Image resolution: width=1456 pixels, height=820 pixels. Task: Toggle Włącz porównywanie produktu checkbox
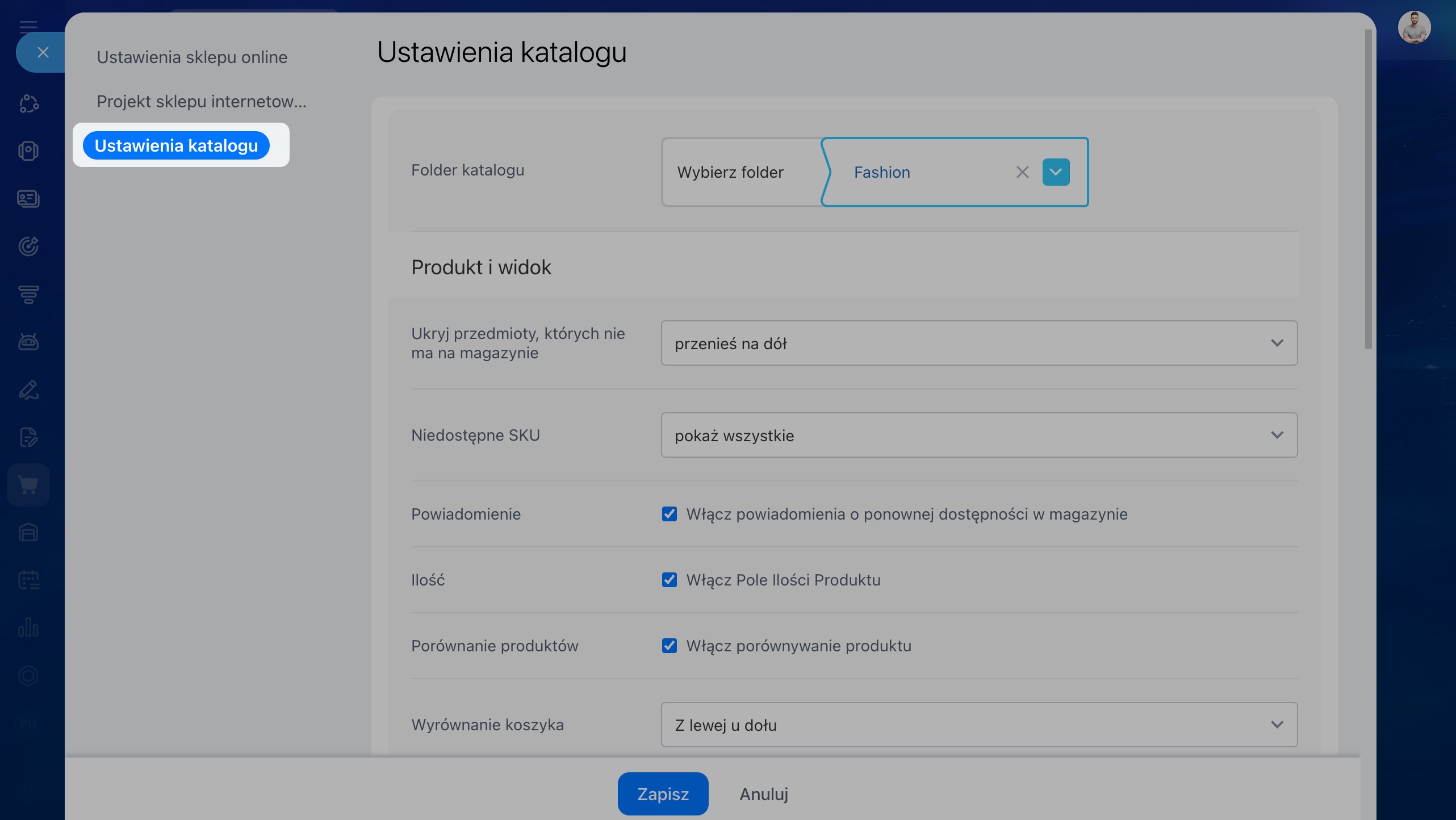(670, 646)
